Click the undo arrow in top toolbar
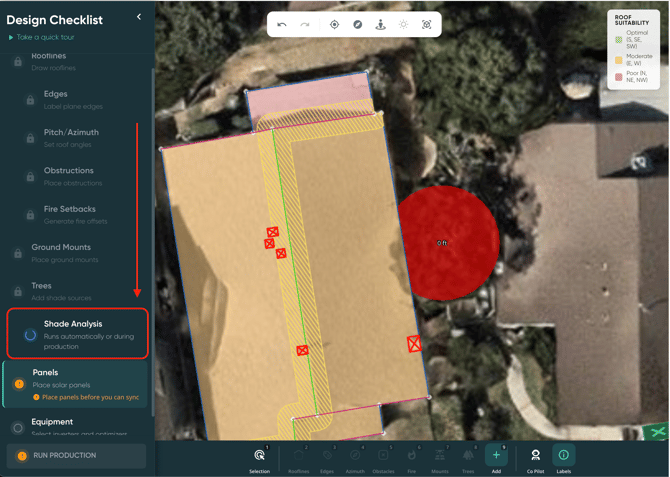 (x=282, y=24)
